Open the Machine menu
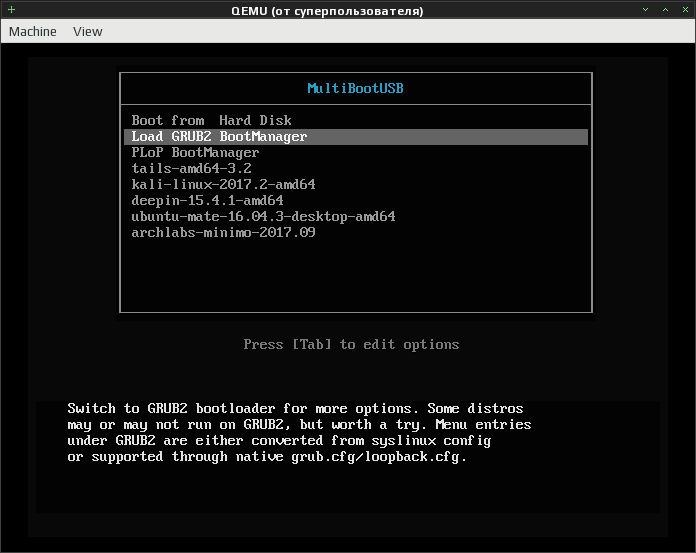This screenshot has width=696, height=553. pos(32,32)
